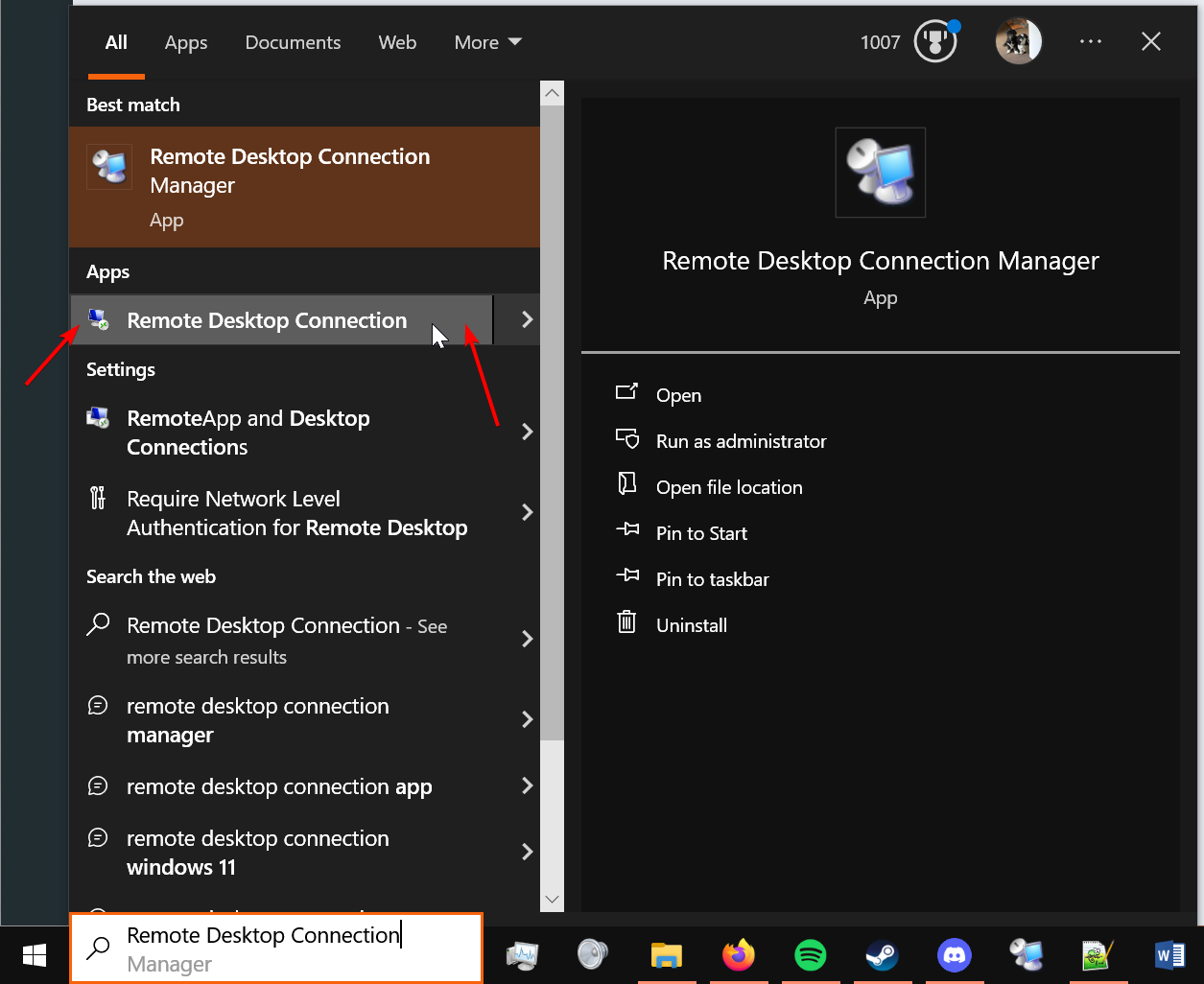Image resolution: width=1204 pixels, height=984 pixels.
Task: Click the search text input box
Action: click(288, 948)
